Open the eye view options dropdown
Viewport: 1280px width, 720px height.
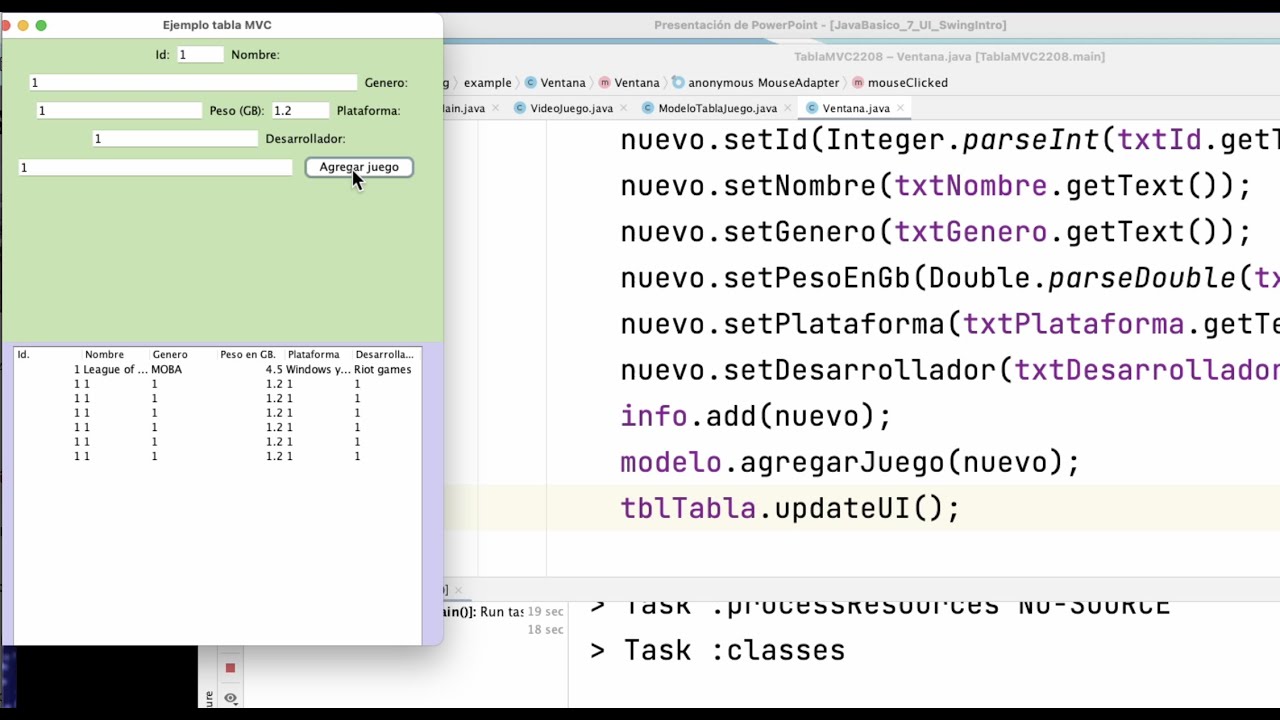coord(230,698)
